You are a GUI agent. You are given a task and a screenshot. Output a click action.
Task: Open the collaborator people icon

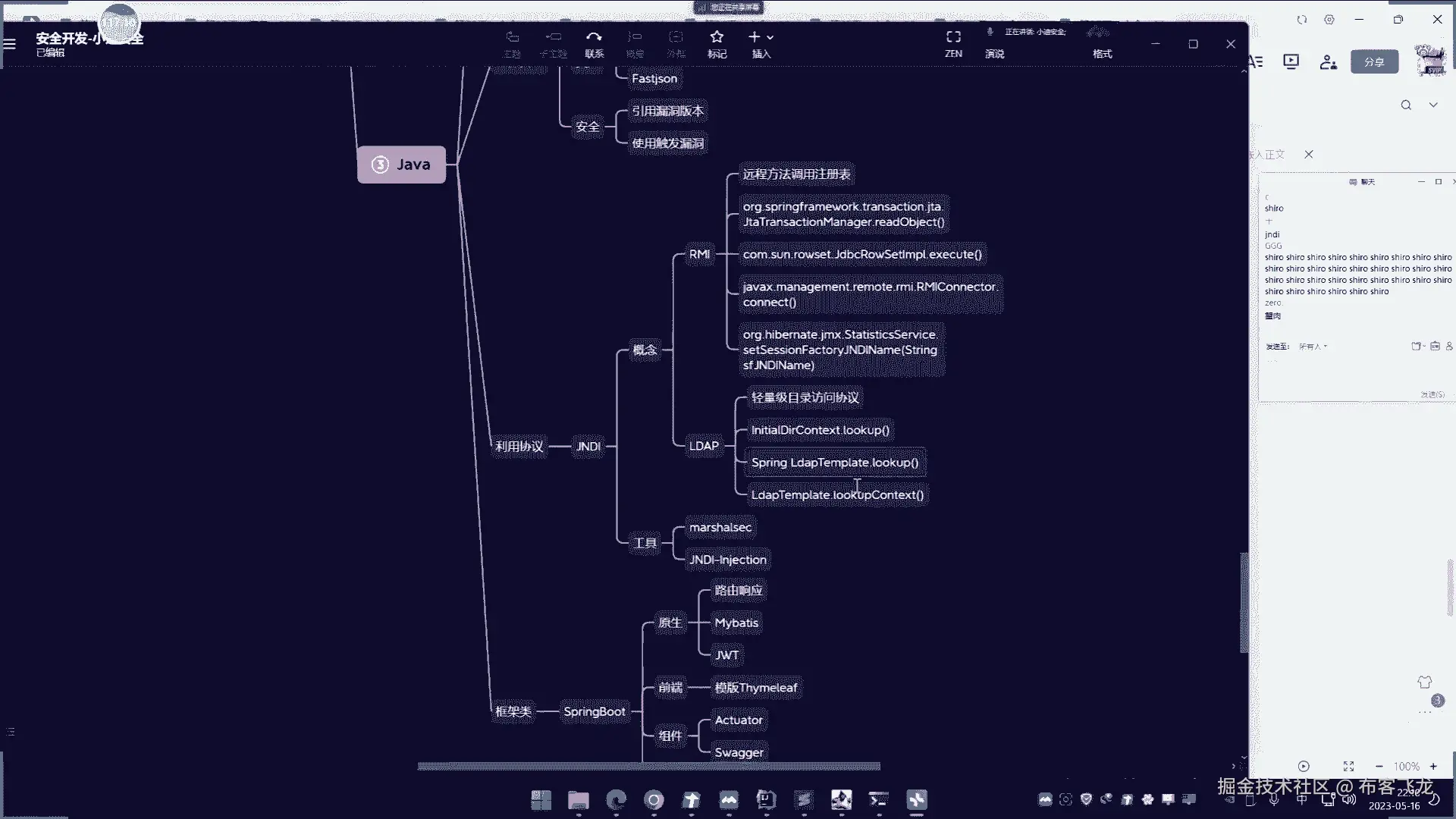pyautogui.click(x=1328, y=62)
